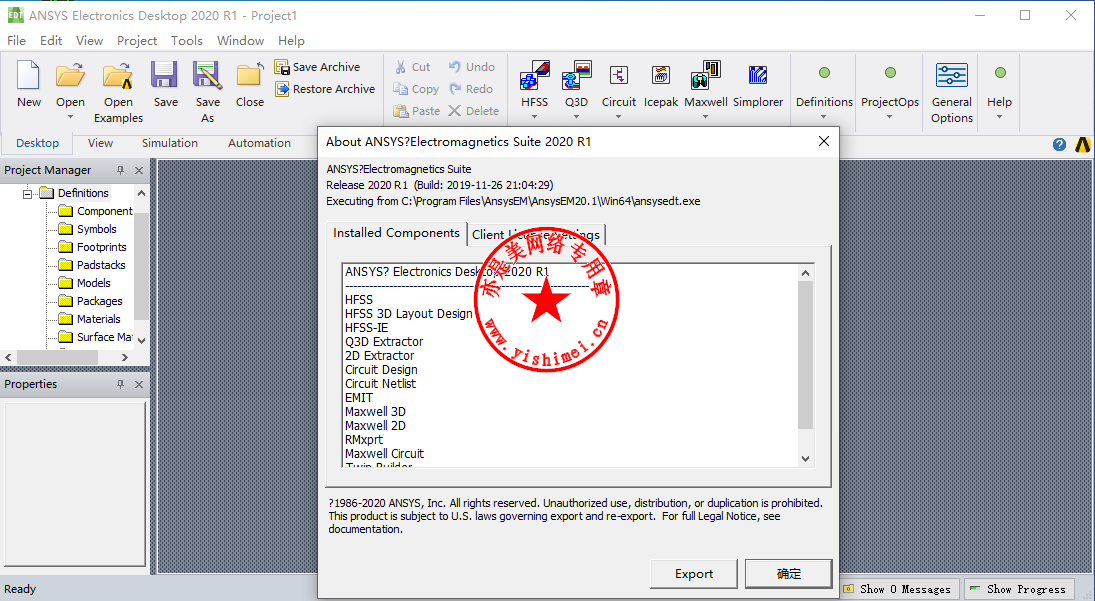Click the components list scrollbar down arrow

(x=805, y=459)
